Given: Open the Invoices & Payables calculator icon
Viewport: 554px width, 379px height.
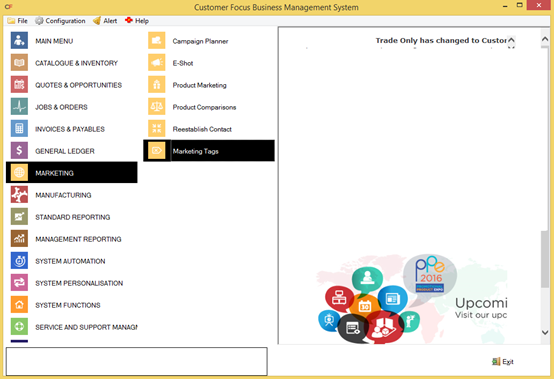Looking at the screenshot, I should tap(19, 129).
